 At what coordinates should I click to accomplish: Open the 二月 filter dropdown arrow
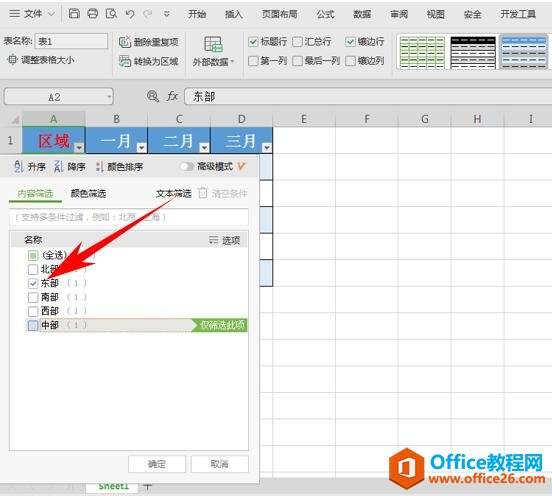[204, 148]
